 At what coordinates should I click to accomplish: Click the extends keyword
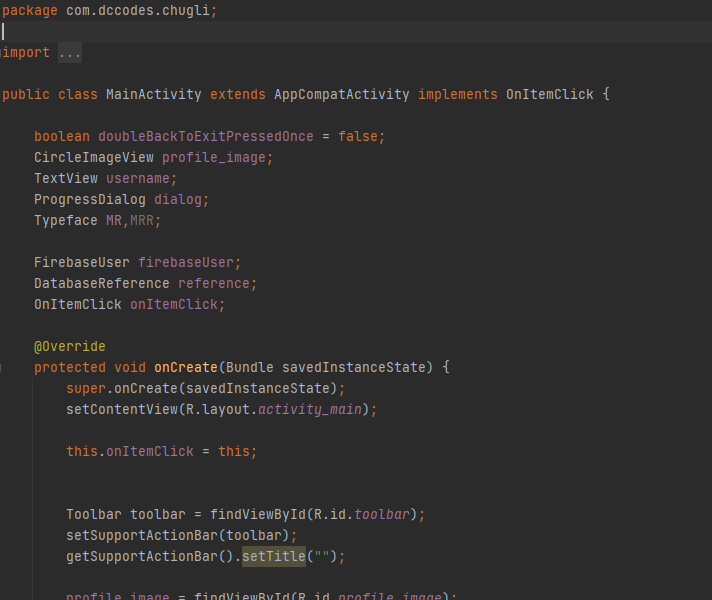(238, 94)
